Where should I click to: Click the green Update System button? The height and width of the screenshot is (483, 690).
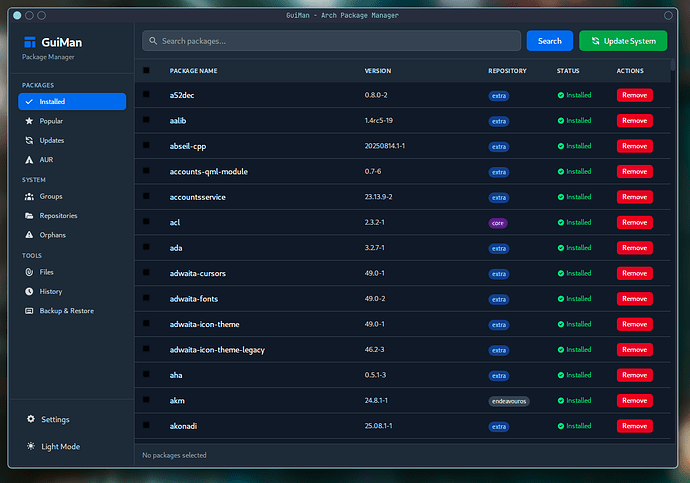pyautogui.click(x=623, y=41)
